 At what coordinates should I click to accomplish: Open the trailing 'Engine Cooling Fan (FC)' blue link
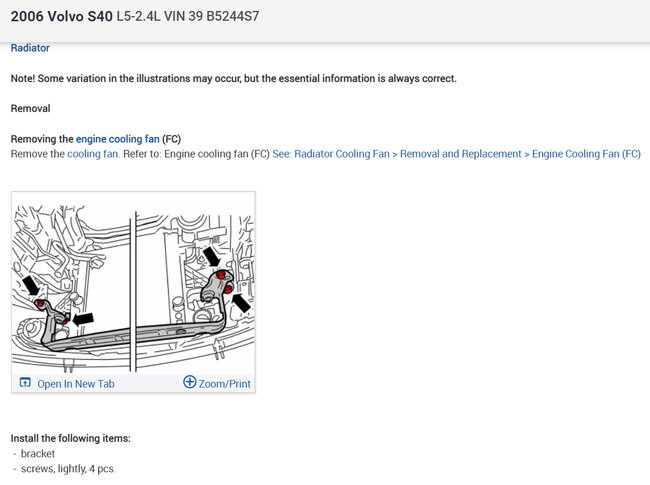click(x=586, y=154)
